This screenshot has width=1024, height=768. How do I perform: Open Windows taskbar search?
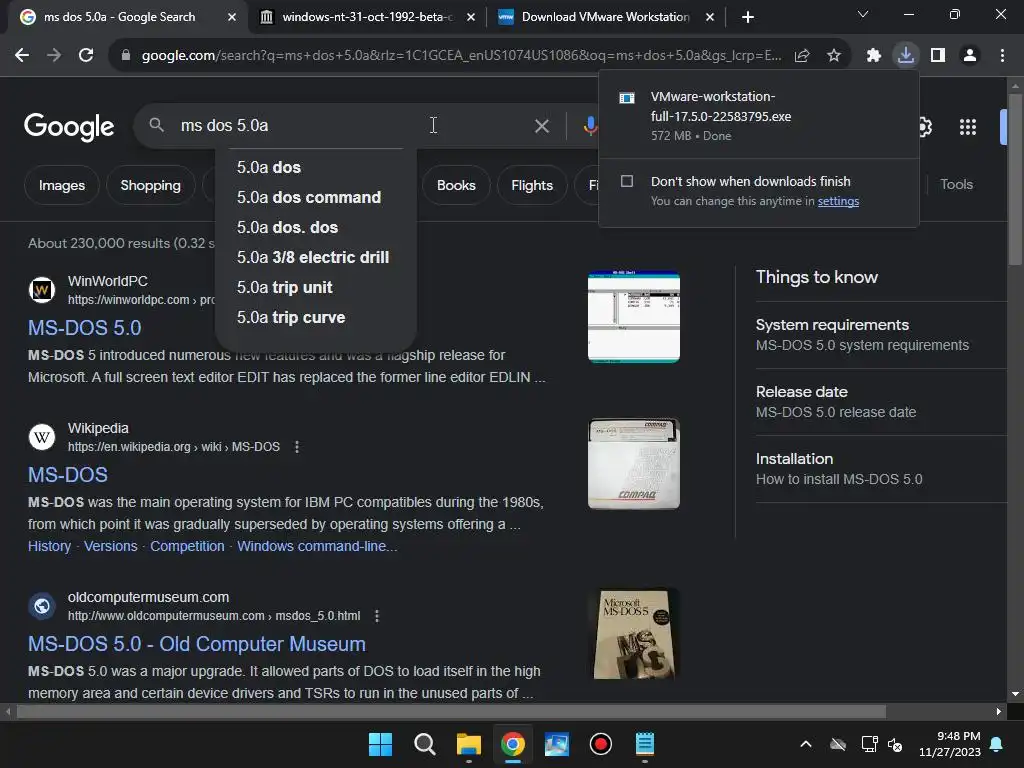tap(424, 744)
